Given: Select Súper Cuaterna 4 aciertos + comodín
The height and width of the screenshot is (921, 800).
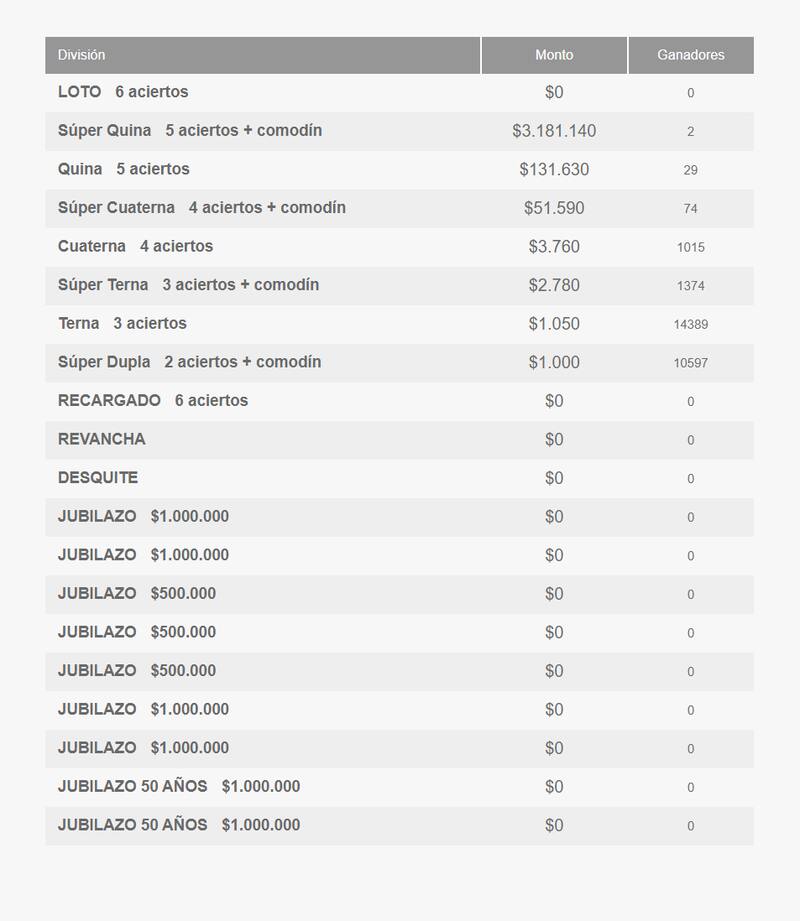Looking at the screenshot, I should click(202, 208).
